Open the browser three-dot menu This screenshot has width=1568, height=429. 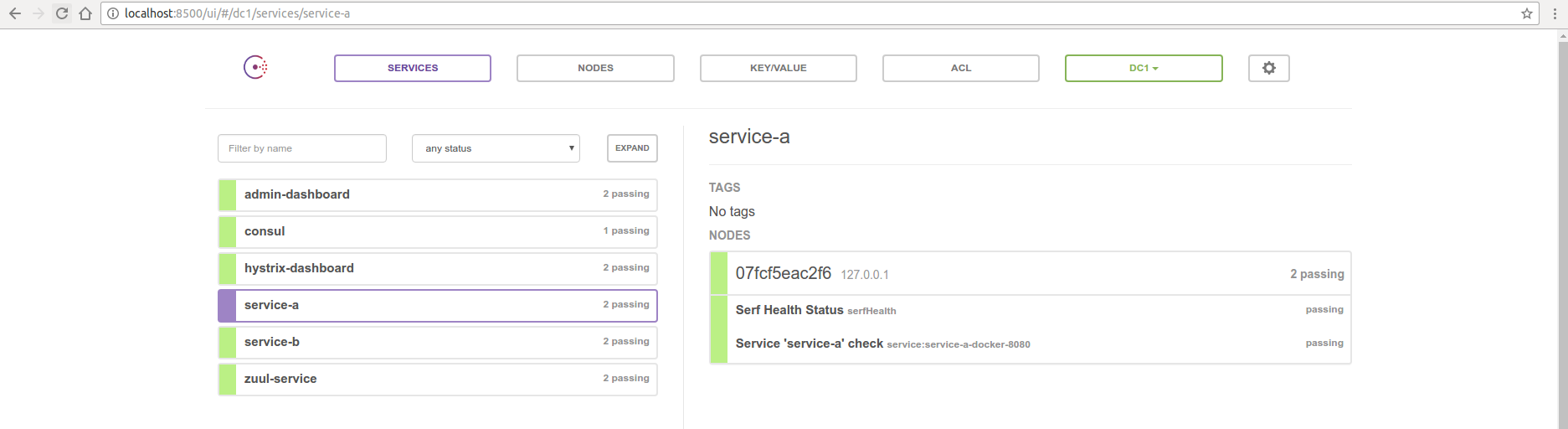pyautogui.click(x=1555, y=13)
